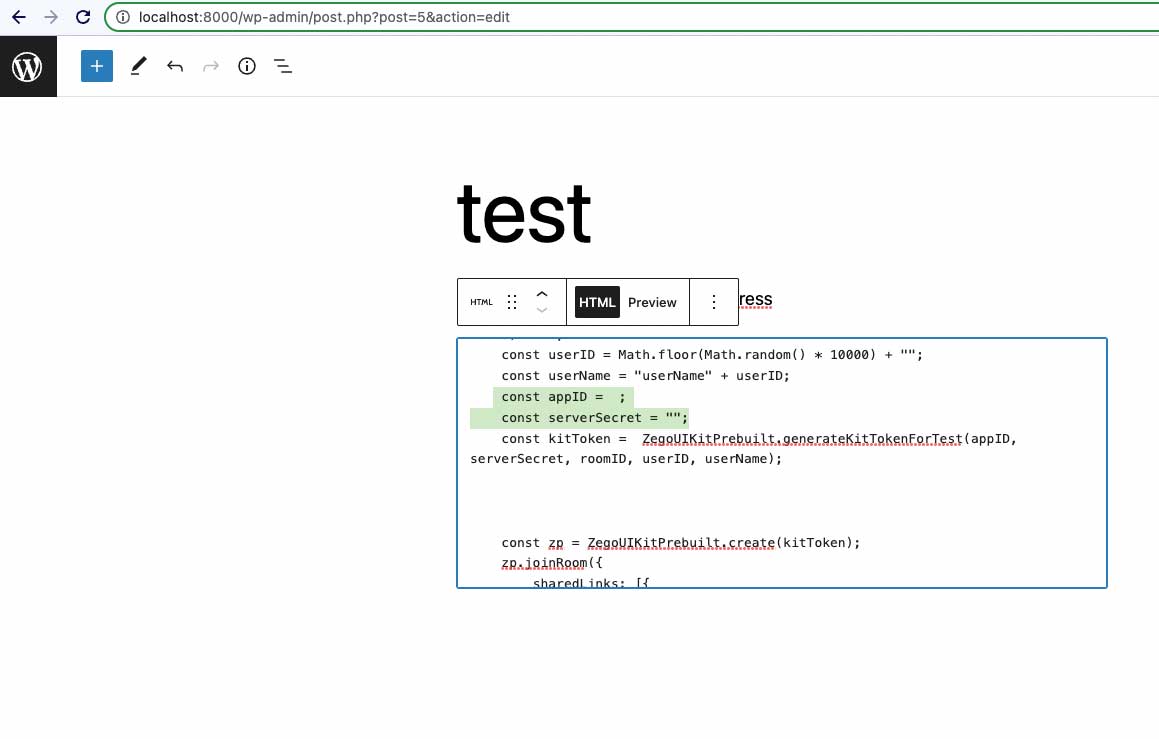Click the WordPress logo to exit editor

coord(27,67)
